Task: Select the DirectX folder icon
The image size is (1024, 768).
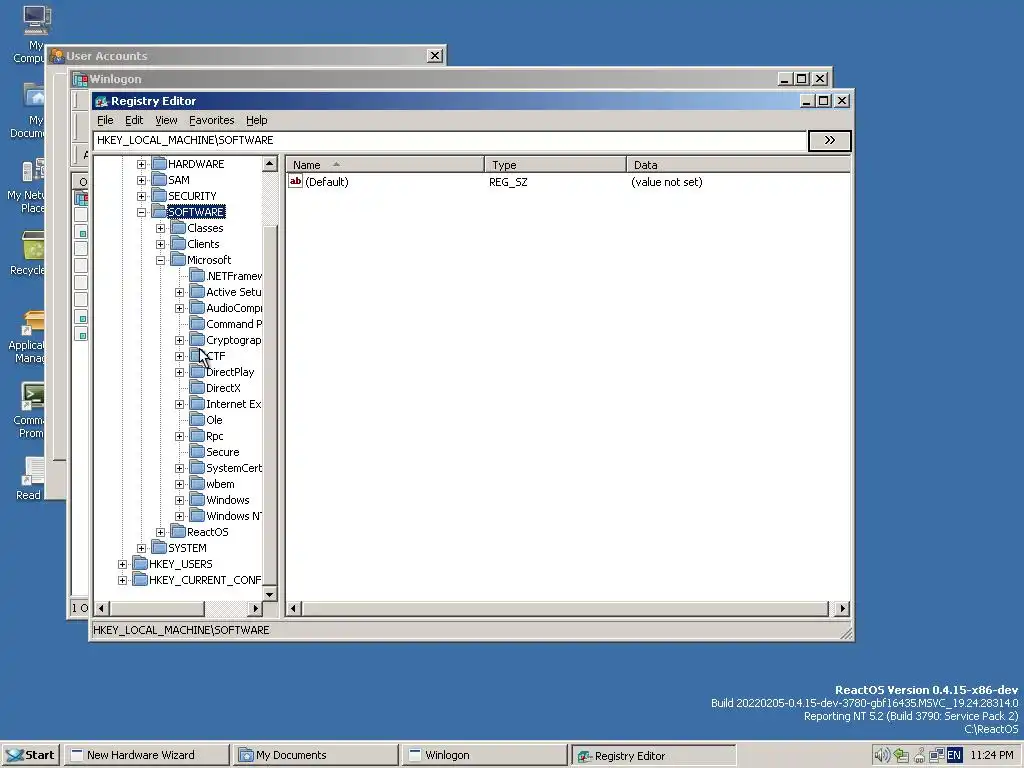Action: click(197, 387)
